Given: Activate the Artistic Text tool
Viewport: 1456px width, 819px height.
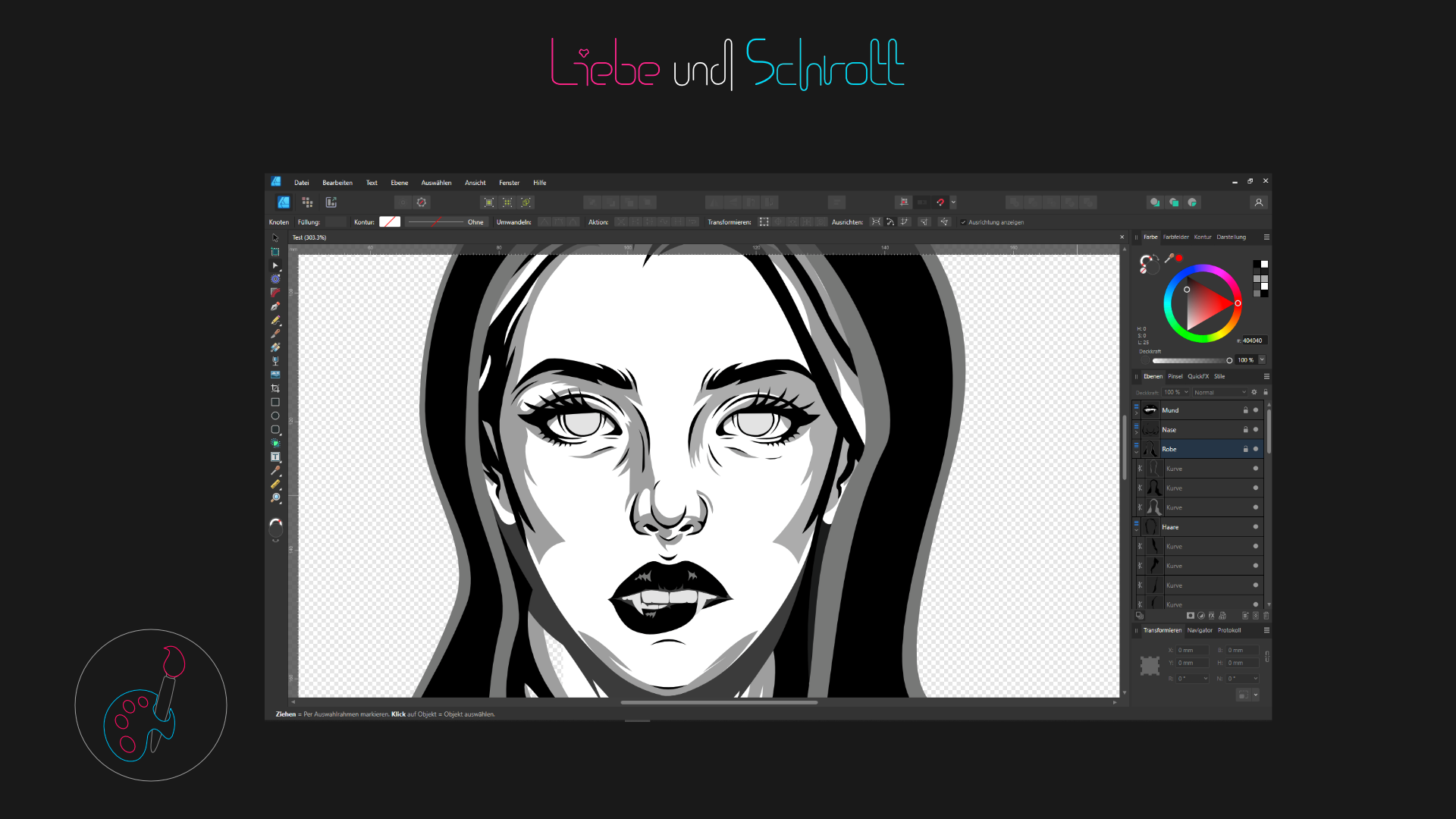Looking at the screenshot, I should point(275,457).
